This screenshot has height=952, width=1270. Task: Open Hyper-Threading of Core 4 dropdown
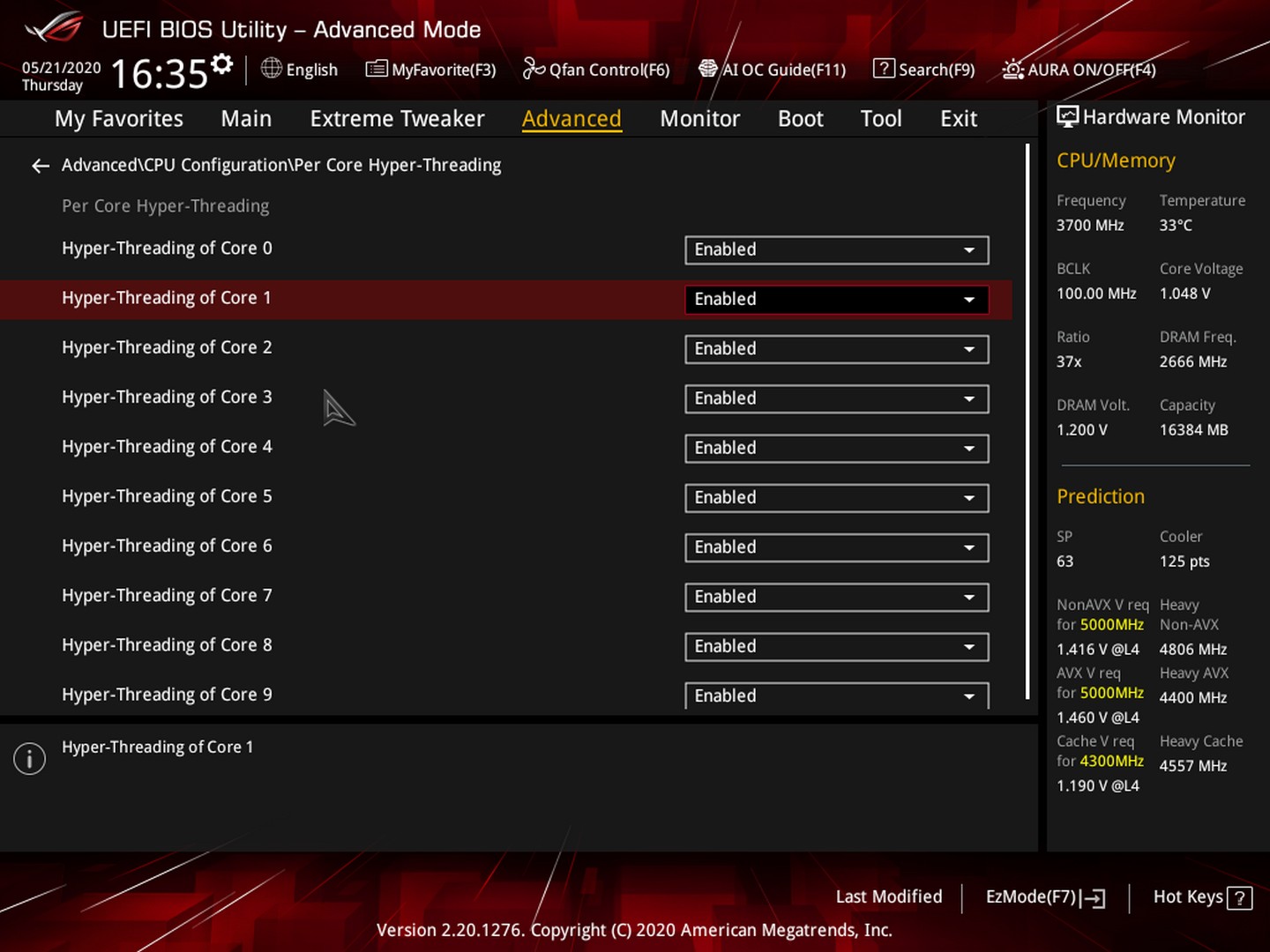point(836,448)
